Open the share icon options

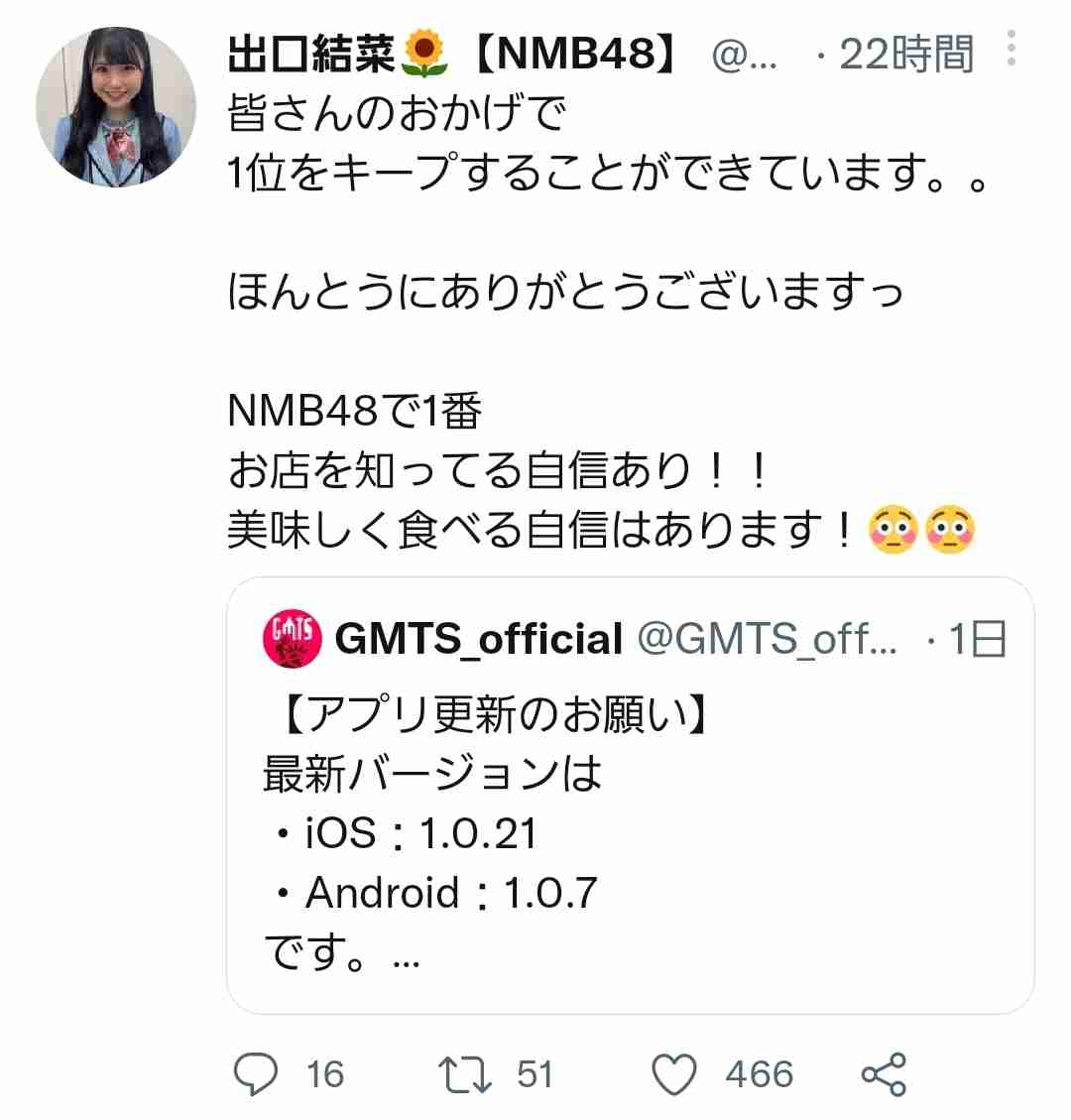884,1074
